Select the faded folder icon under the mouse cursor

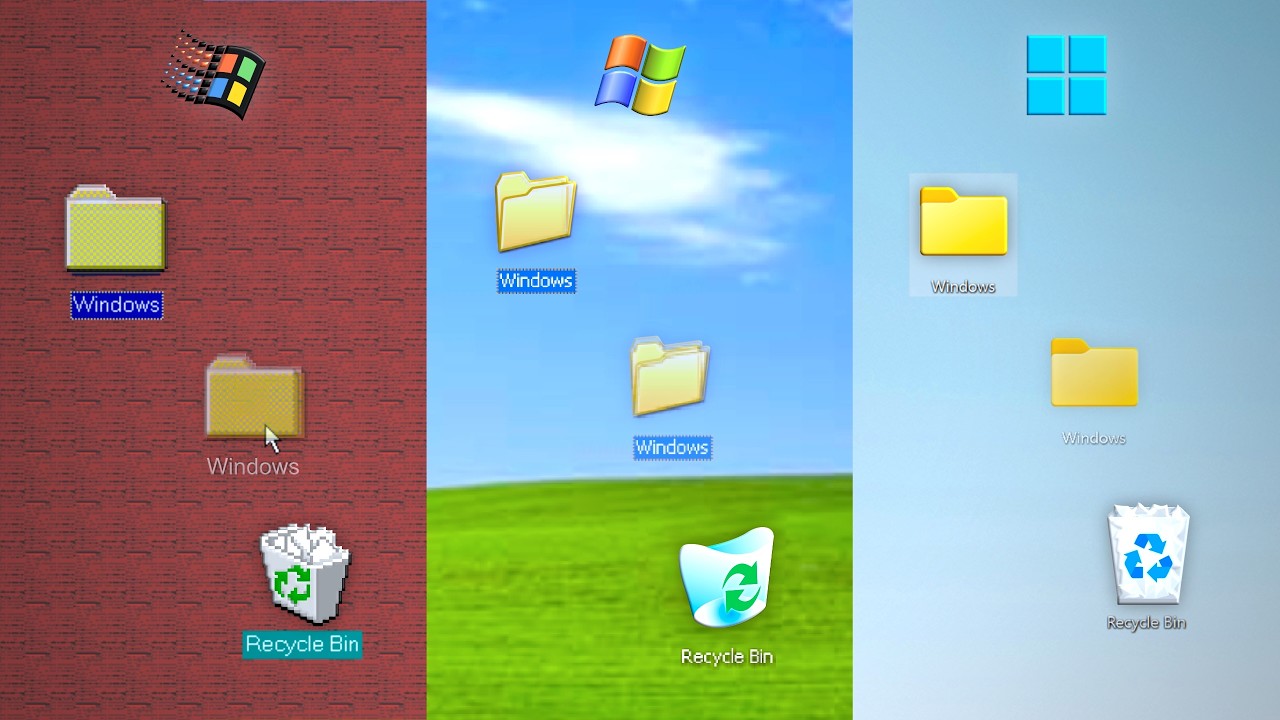[x=254, y=397]
